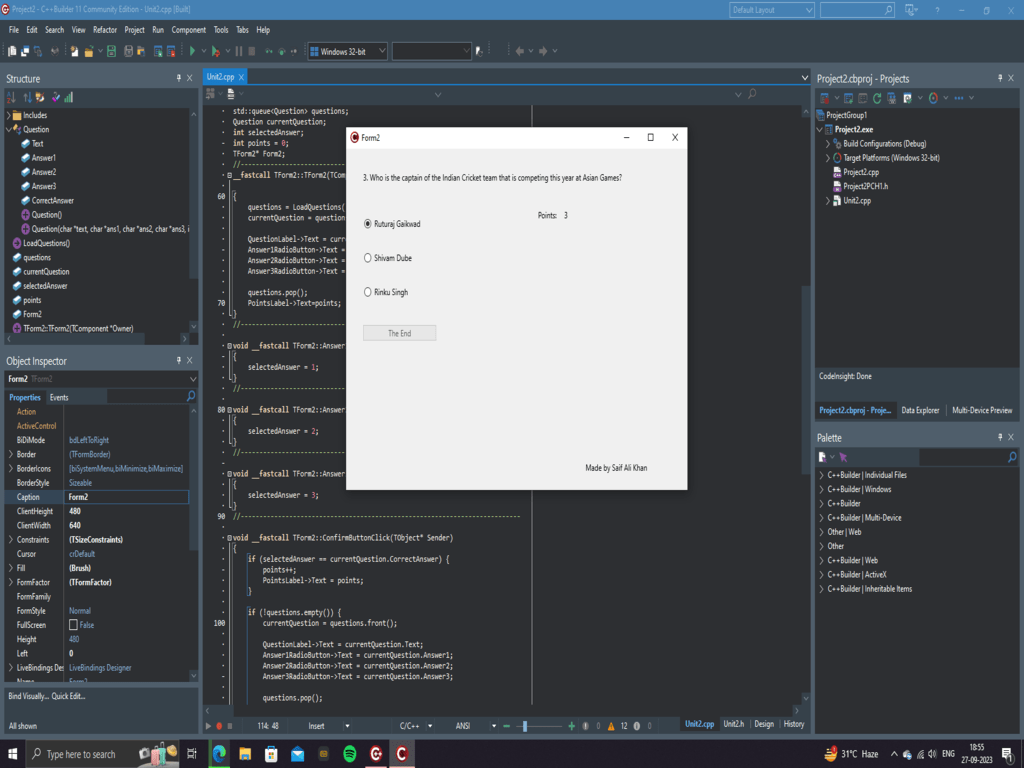Click the Pause program icon in toolbar
This screenshot has height=768, width=1024.
coord(239,51)
